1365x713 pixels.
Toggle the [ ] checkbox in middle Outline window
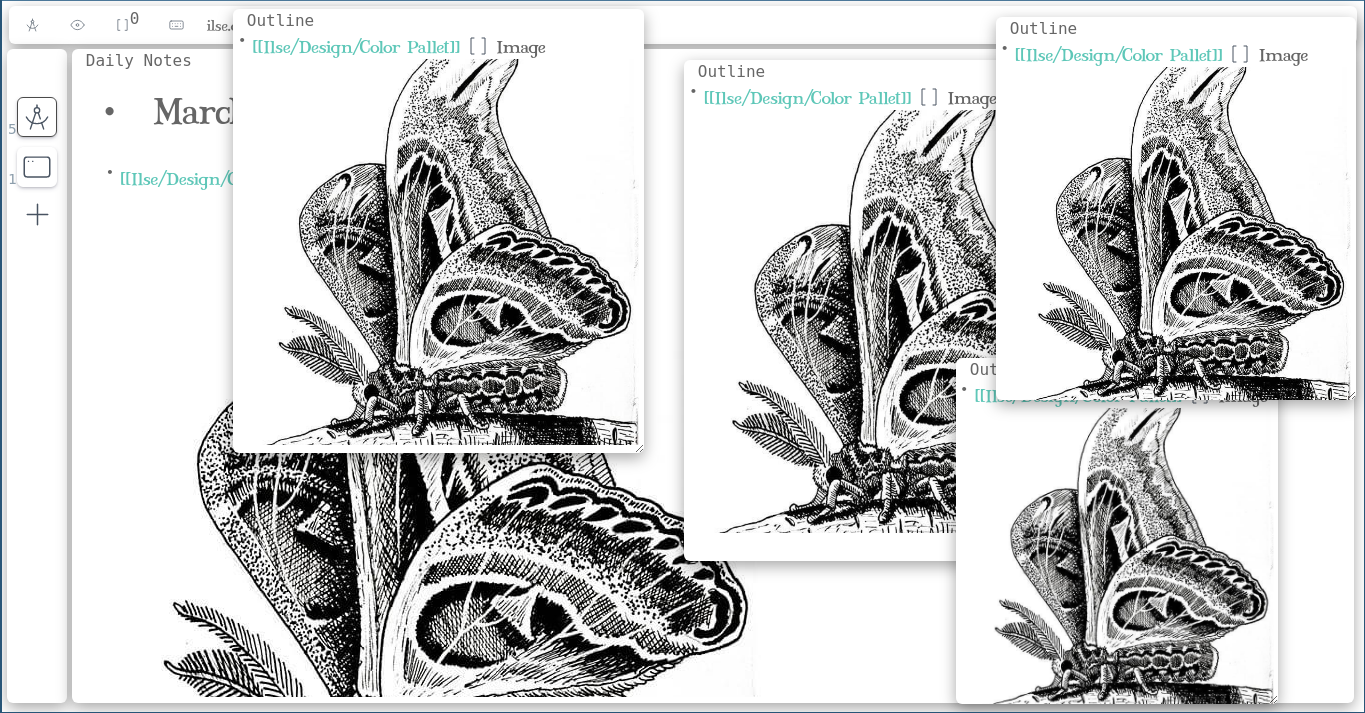click(930, 98)
